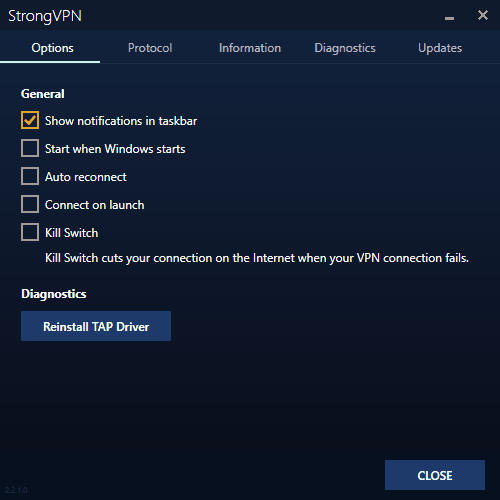The width and height of the screenshot is (500, 500).
Task: Click the StrongVPN title text
Action: [45, 16]
